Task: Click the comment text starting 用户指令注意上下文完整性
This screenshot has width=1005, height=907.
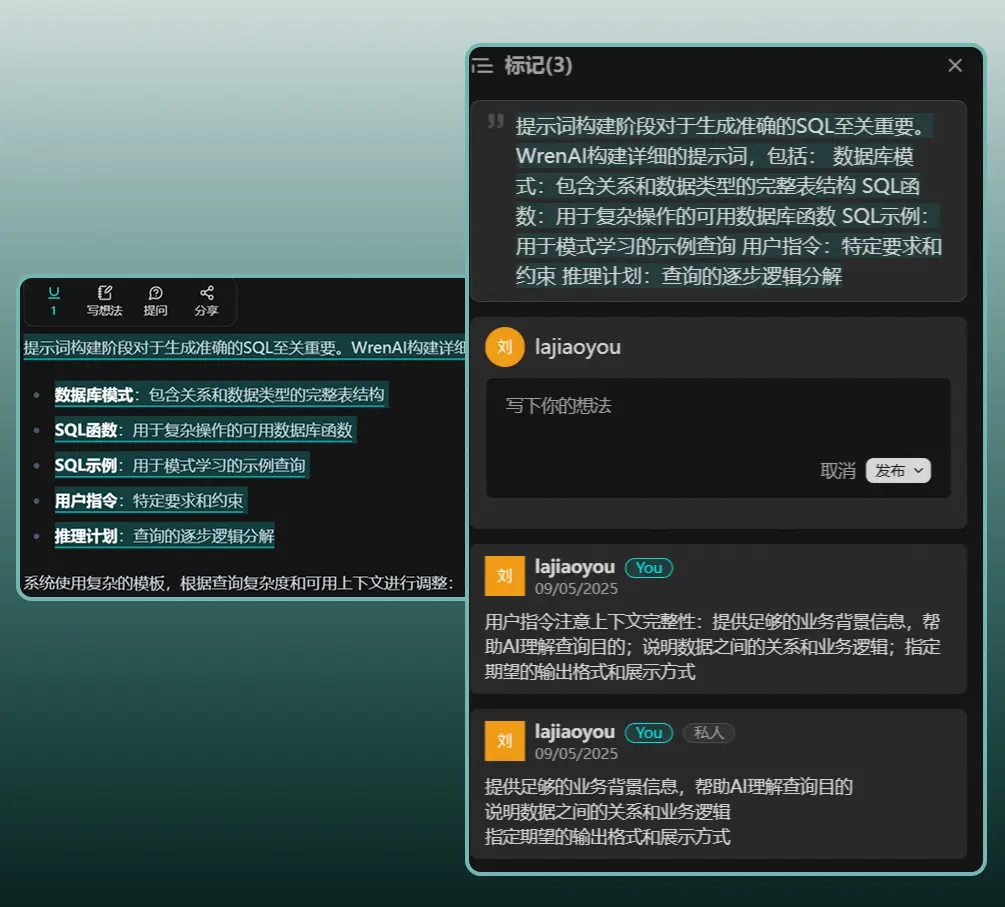Action: pyautogui.click(x=712, y=646)
